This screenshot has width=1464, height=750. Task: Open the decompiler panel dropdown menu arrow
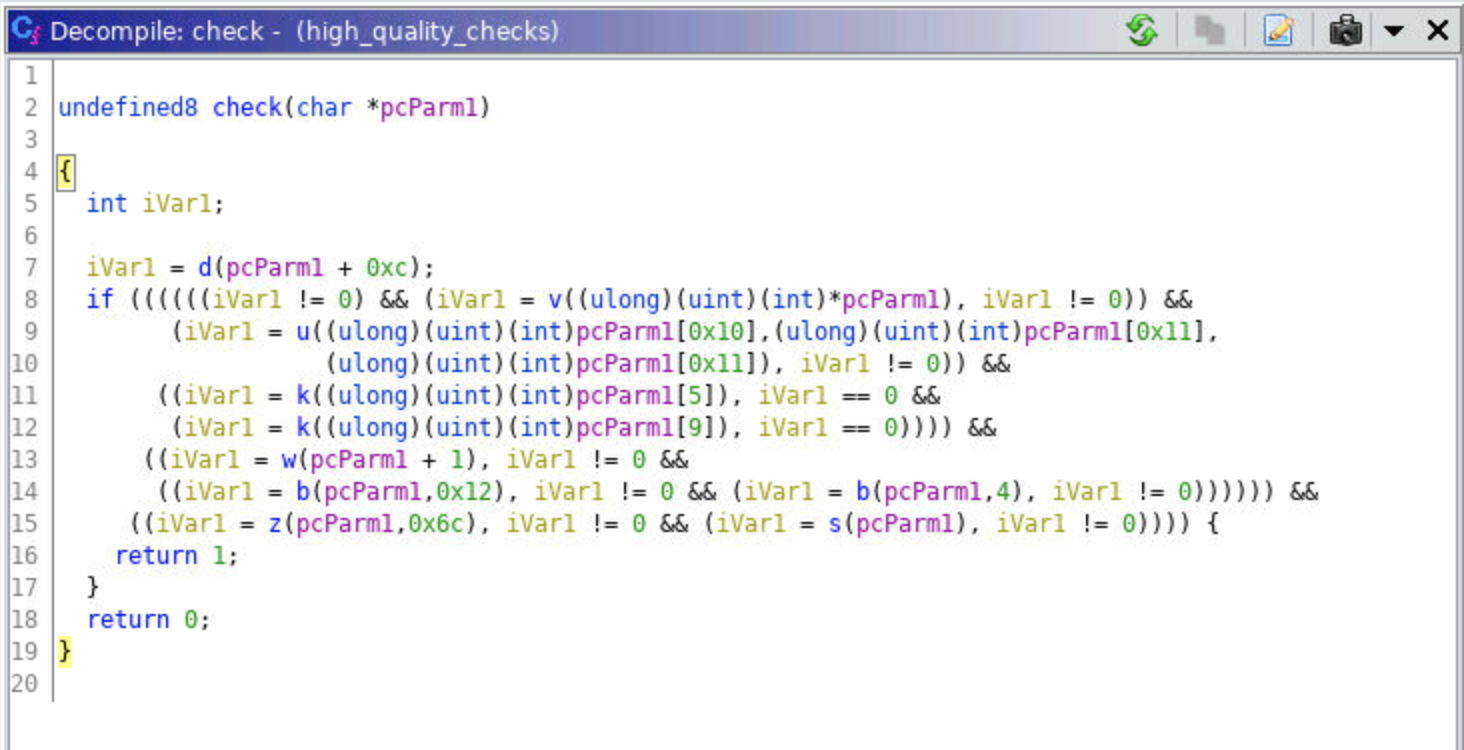pyautogui.click(x=1394, y=31)
